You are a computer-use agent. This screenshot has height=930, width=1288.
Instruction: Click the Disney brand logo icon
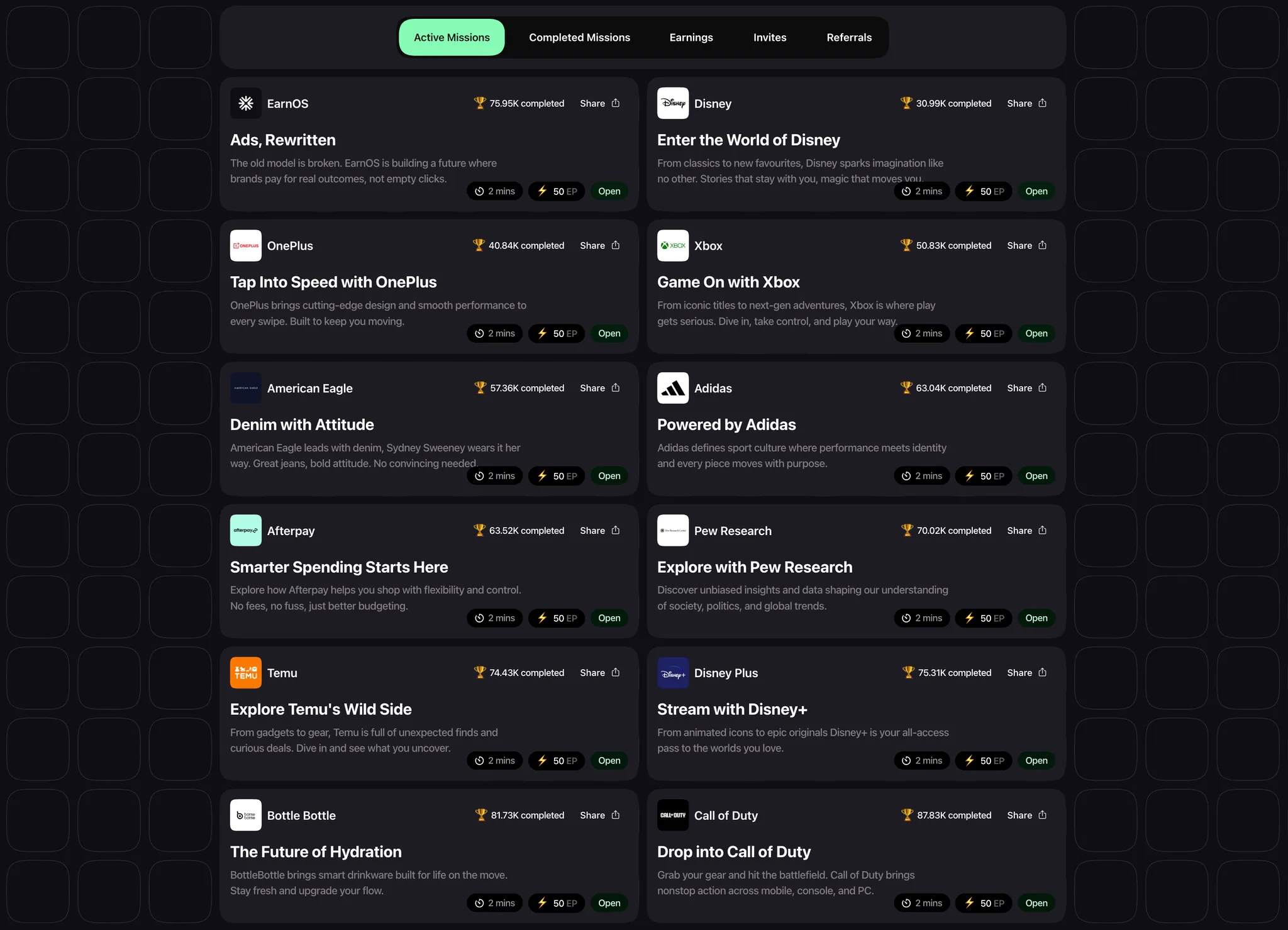coord(672,103)
